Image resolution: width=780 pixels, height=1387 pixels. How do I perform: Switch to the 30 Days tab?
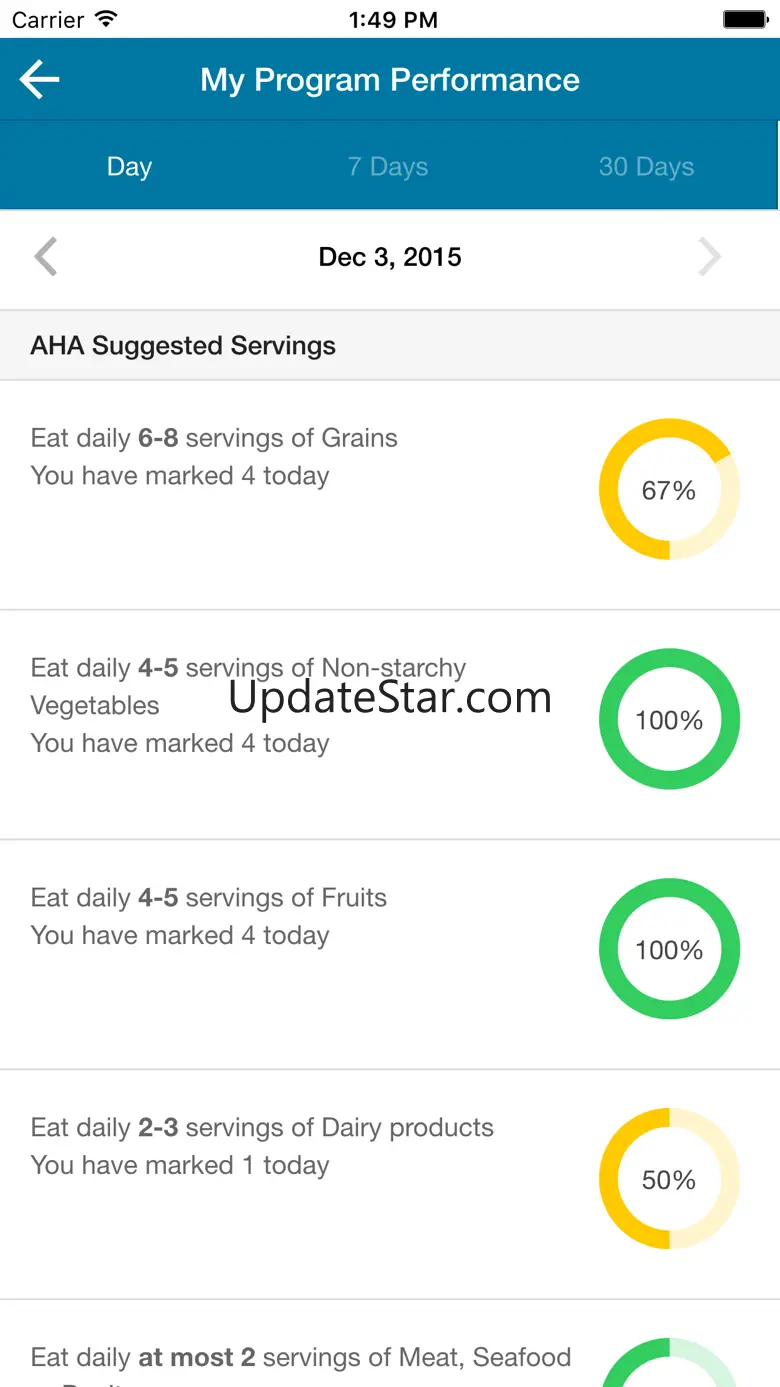[646, 166]
